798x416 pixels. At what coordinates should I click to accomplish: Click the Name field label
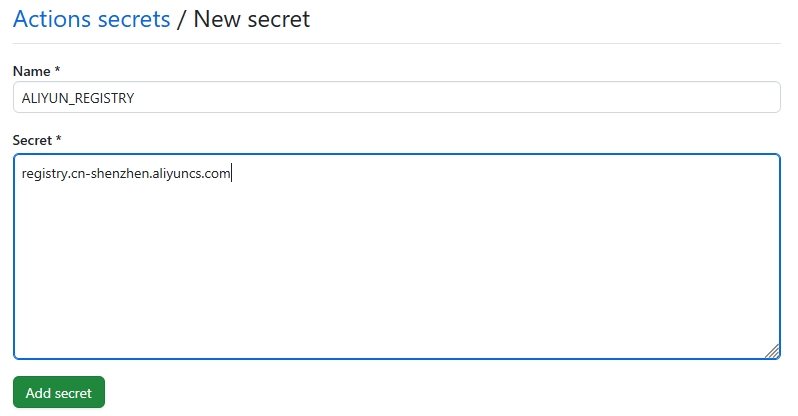click(33, 71)
